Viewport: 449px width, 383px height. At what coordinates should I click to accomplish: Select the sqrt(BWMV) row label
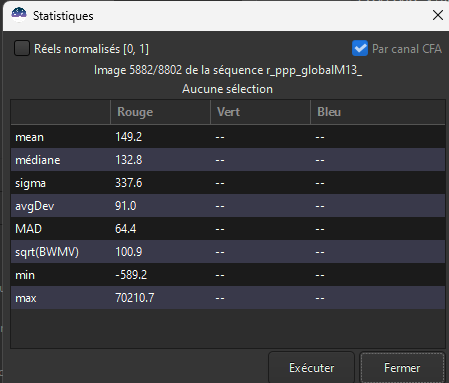point(47,252)
